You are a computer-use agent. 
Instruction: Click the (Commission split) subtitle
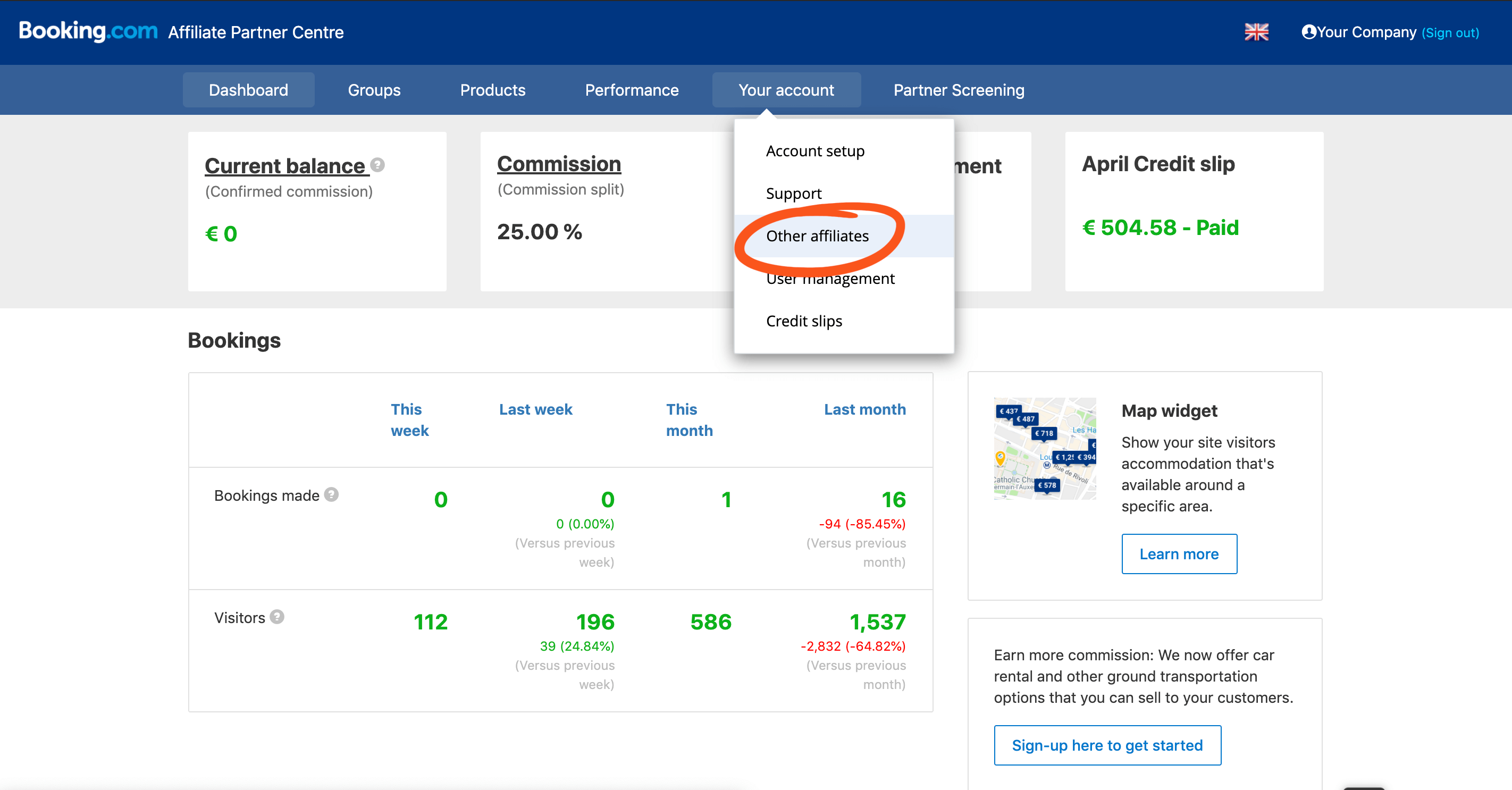pyautogui.click(x=560, y=189)
